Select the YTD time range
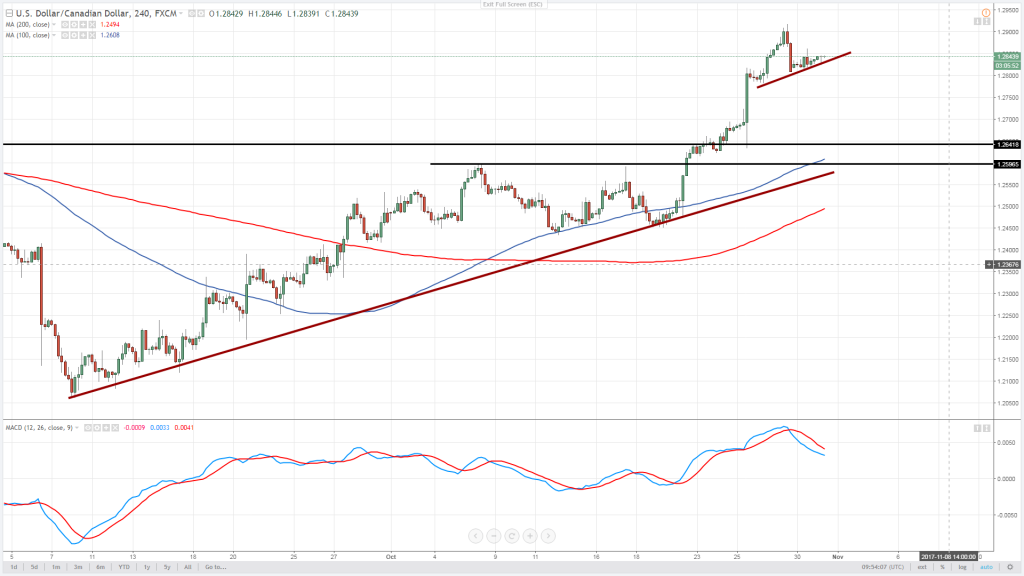 (123, 567)
